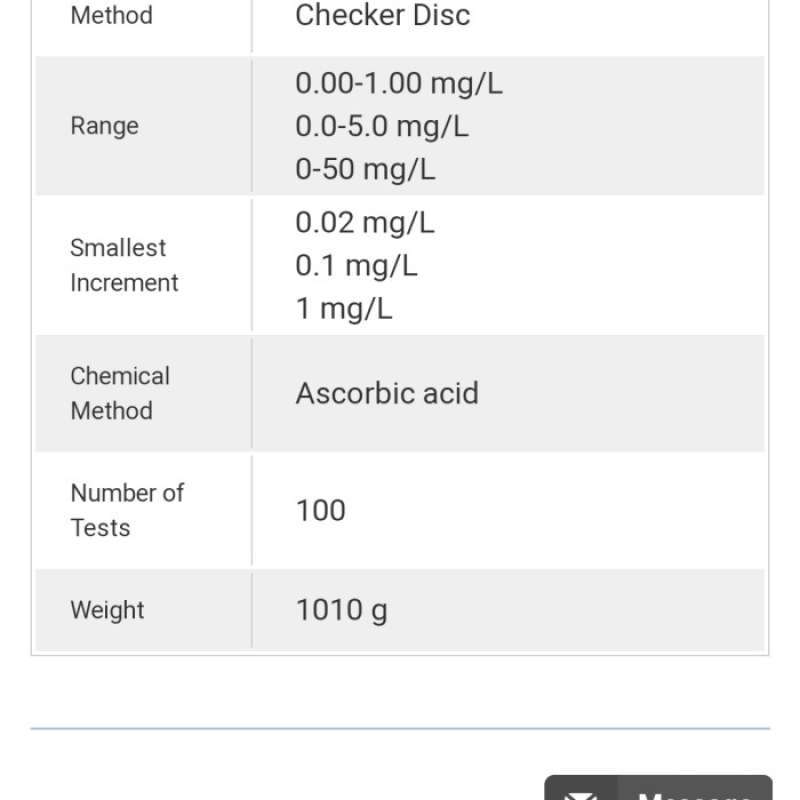The image size is (800, 800).
Task: Click the envelope icon on Message button
Action: point(579,796)
